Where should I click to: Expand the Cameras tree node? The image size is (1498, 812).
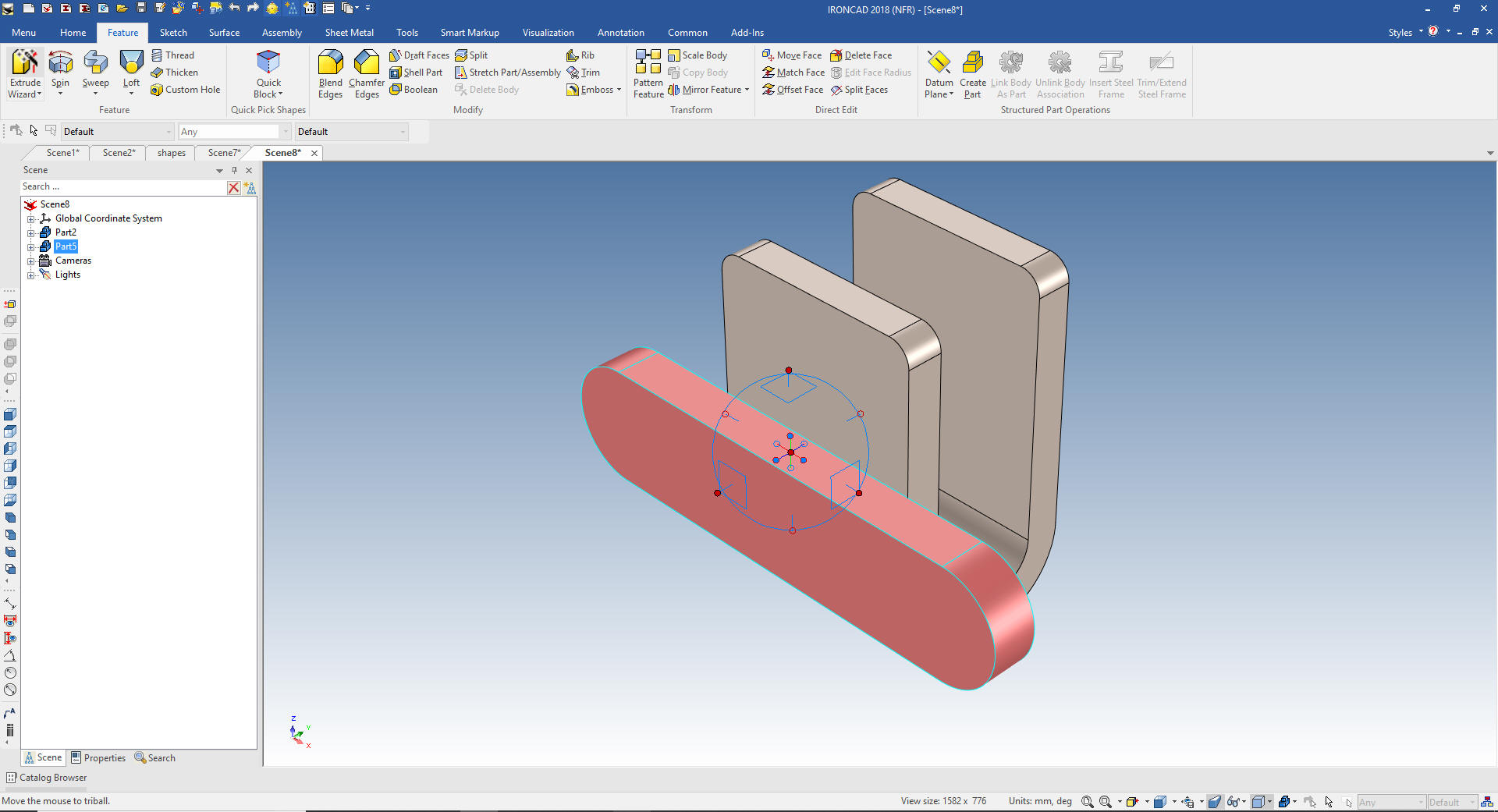[x=31, y=261]
